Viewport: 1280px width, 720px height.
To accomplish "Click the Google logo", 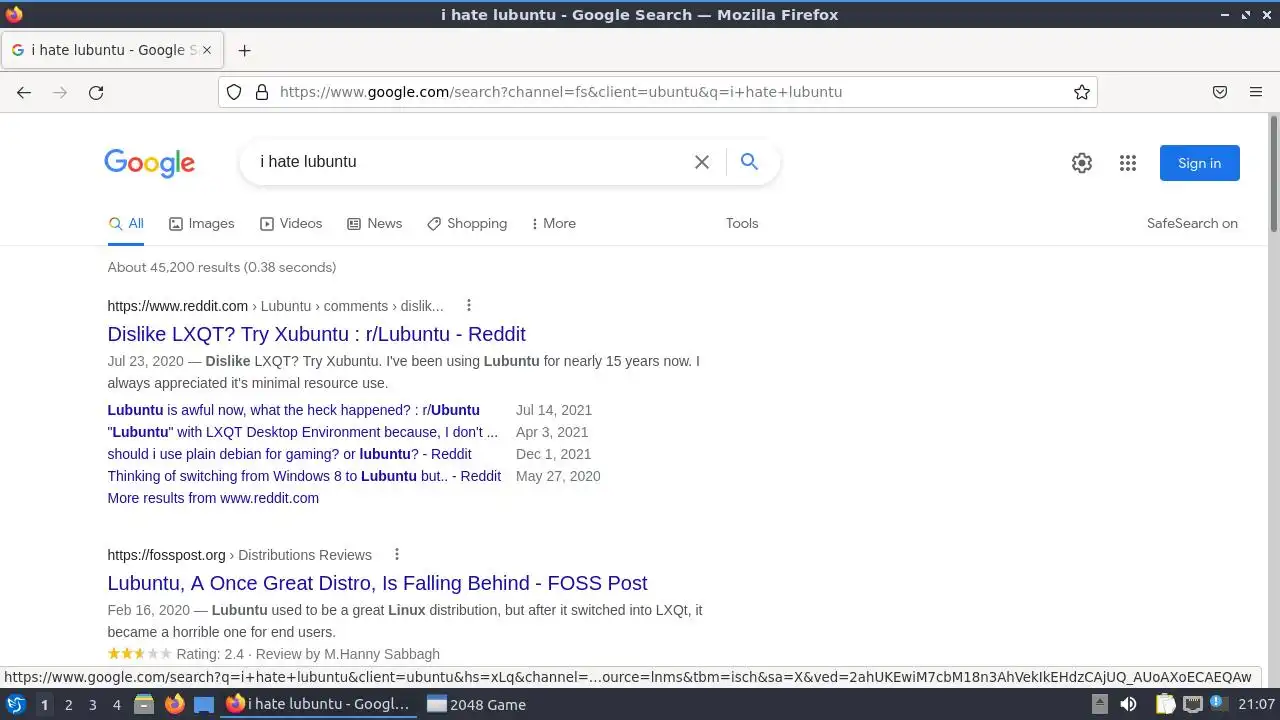I will (x=149, y=163).
